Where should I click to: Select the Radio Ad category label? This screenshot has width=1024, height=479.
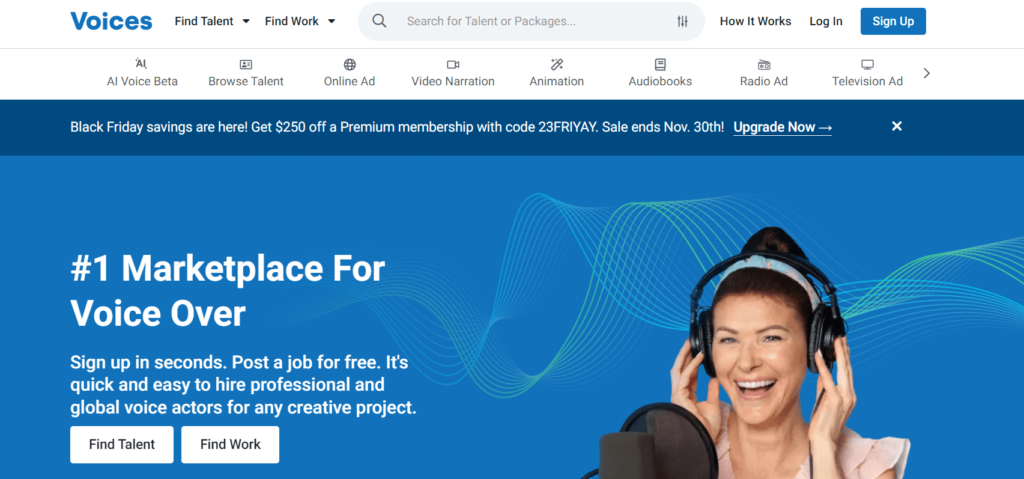coord(763,82)
